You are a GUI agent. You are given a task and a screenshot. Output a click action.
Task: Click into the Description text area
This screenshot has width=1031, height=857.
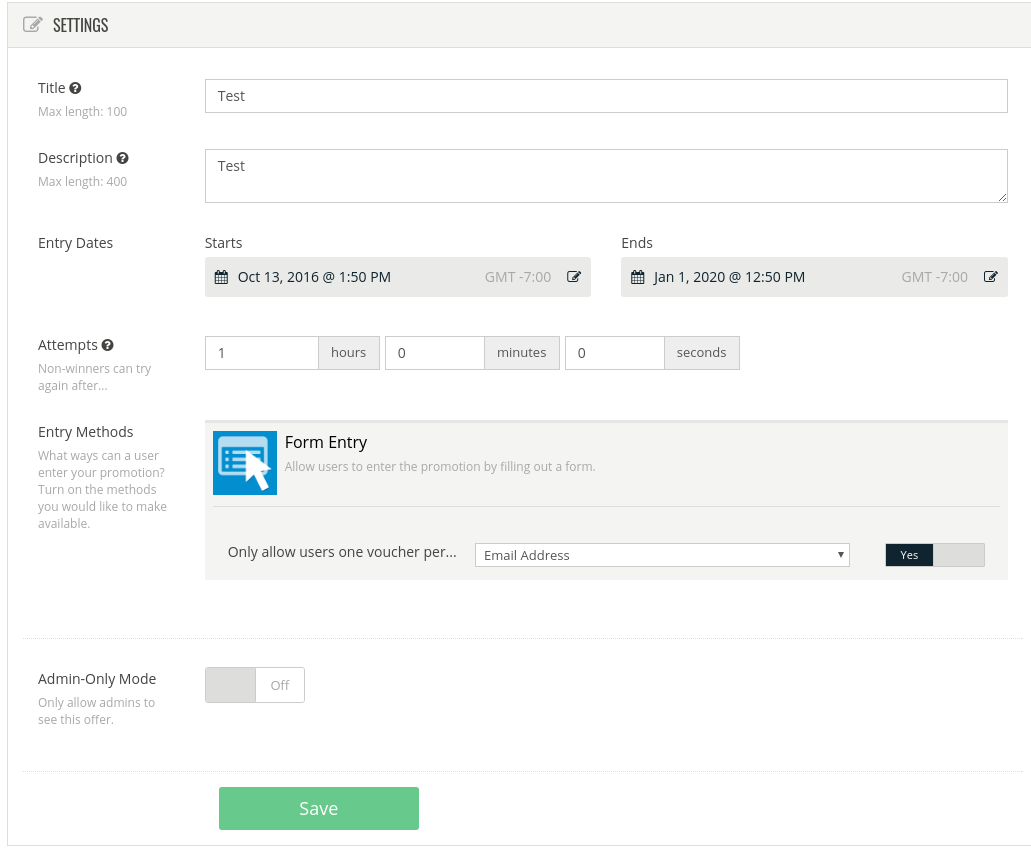[605, 176]
